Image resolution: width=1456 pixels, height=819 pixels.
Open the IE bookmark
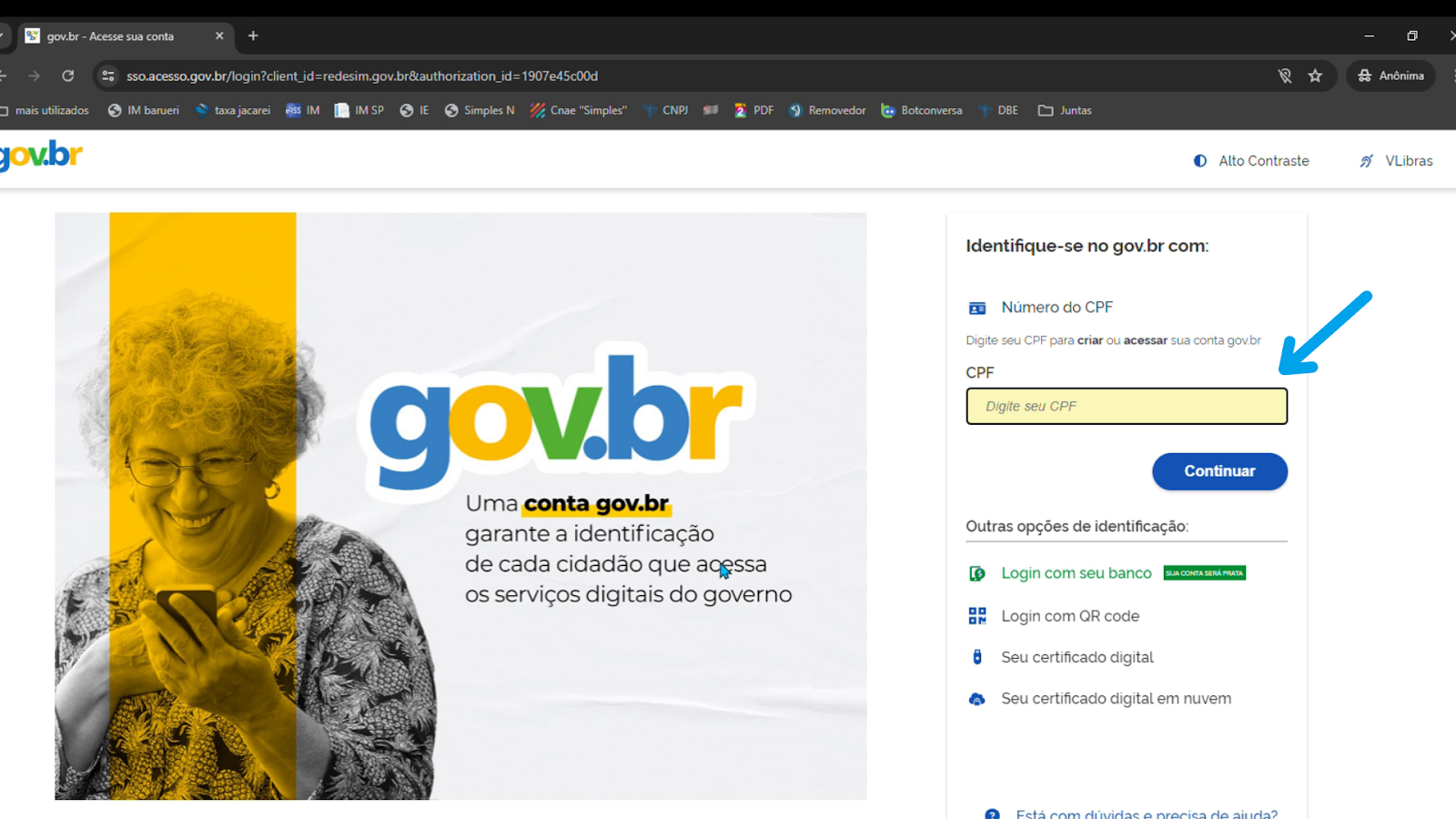click(x=414, y=110)
